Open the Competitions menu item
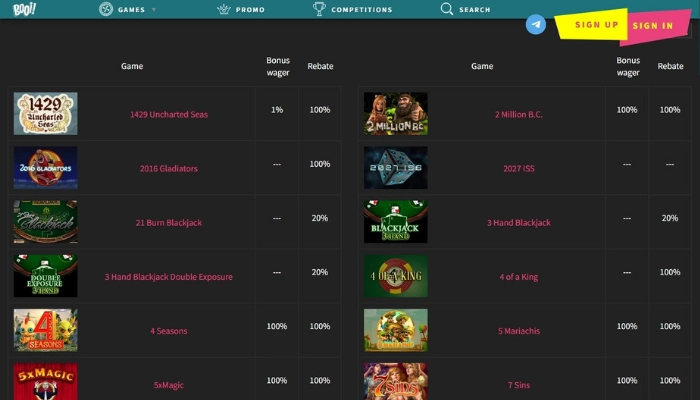The height and width of the screenshot is (400, 700). (361, 10)
